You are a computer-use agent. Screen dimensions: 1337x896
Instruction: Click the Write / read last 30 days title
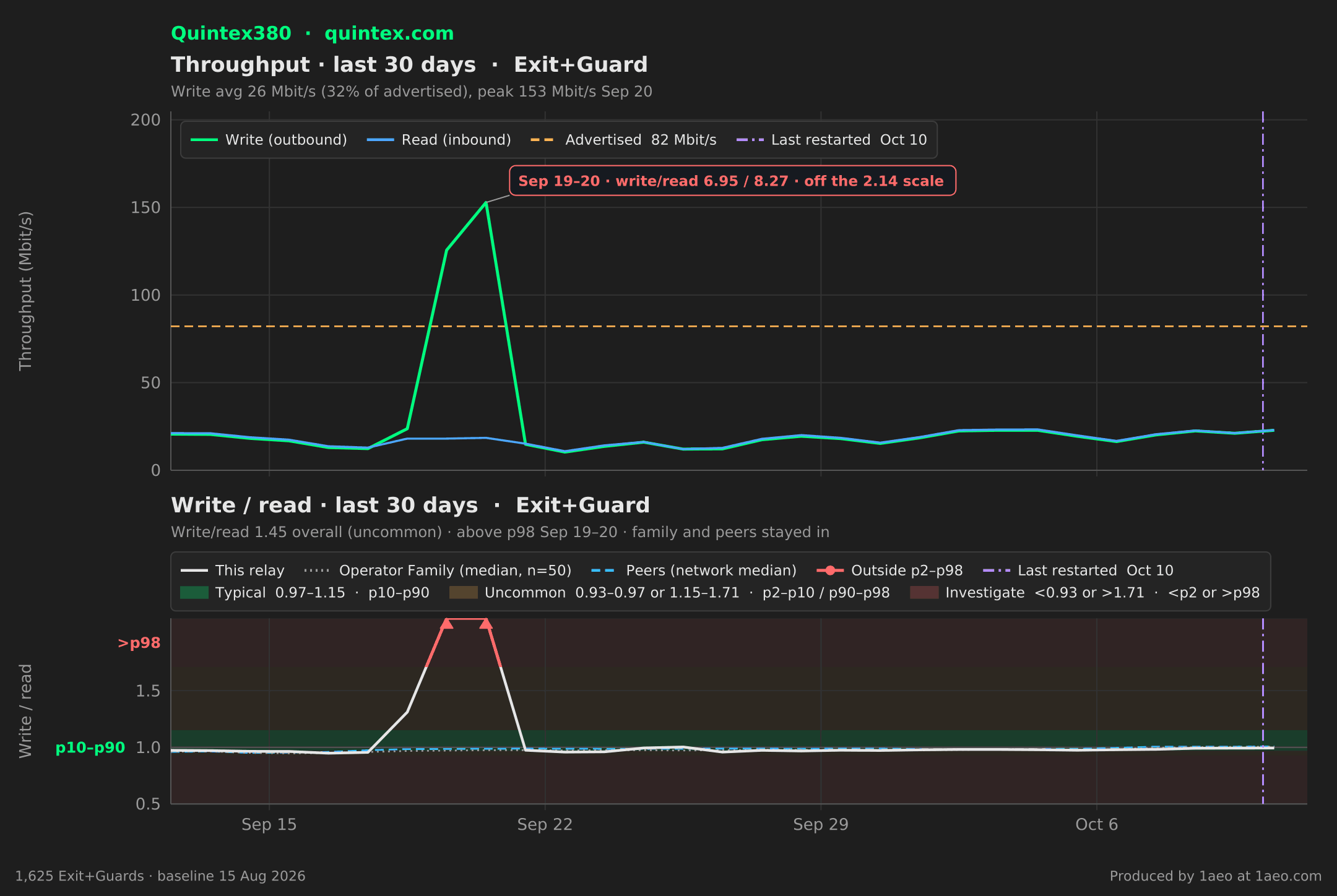click(410, 506)
